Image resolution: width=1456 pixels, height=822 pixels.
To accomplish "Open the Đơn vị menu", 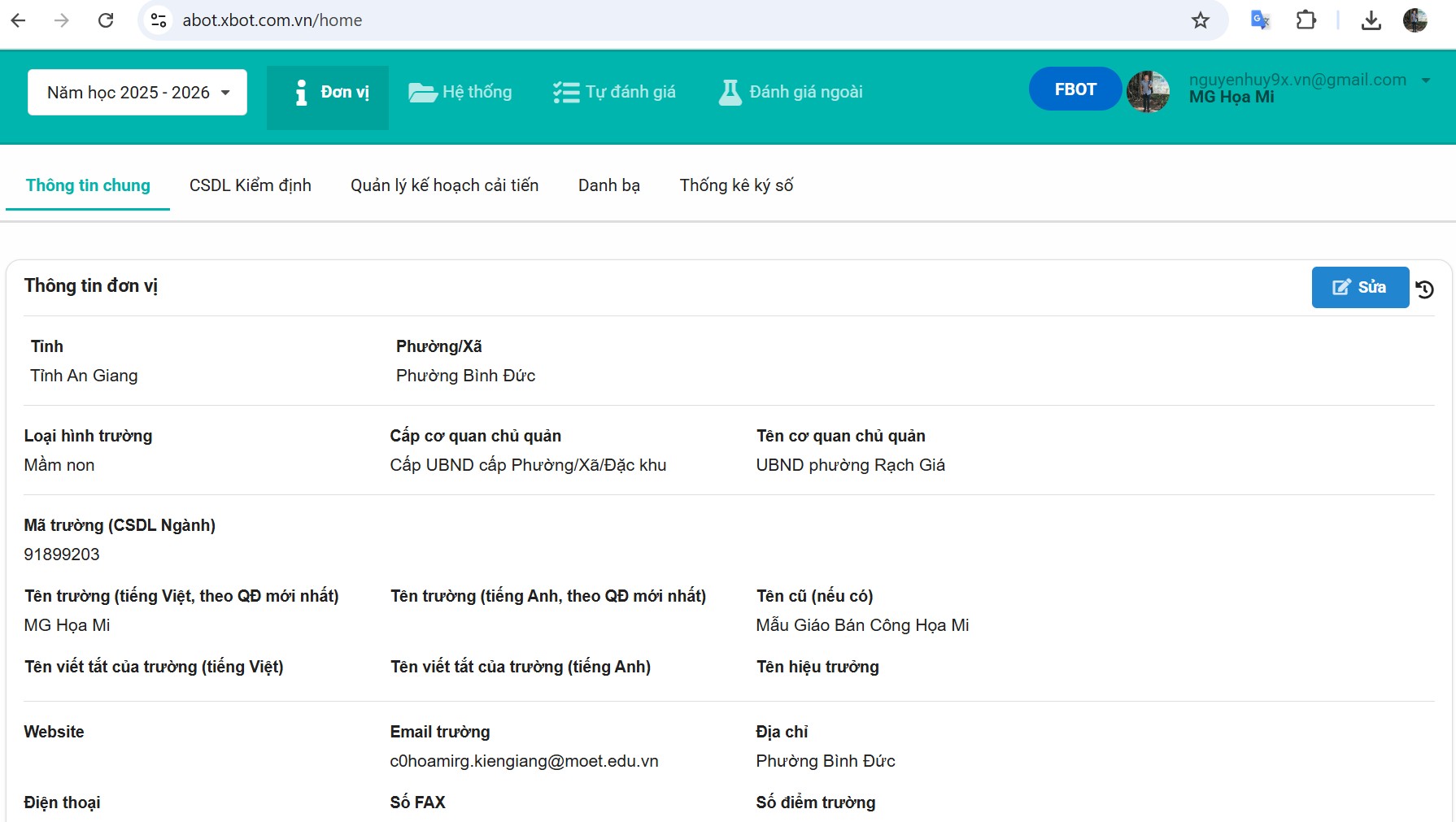I will 328,93.
